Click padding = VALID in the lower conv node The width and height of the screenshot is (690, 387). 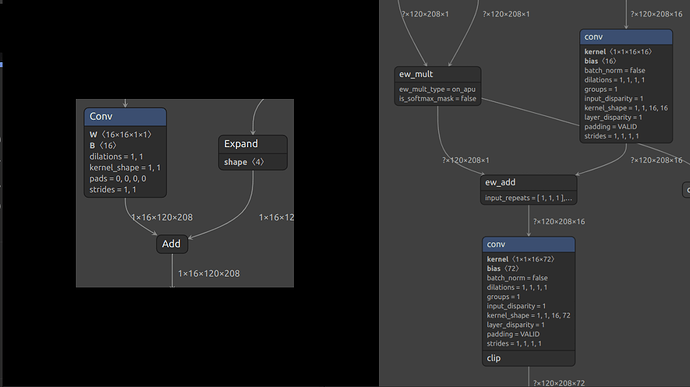tap(513, 334)
